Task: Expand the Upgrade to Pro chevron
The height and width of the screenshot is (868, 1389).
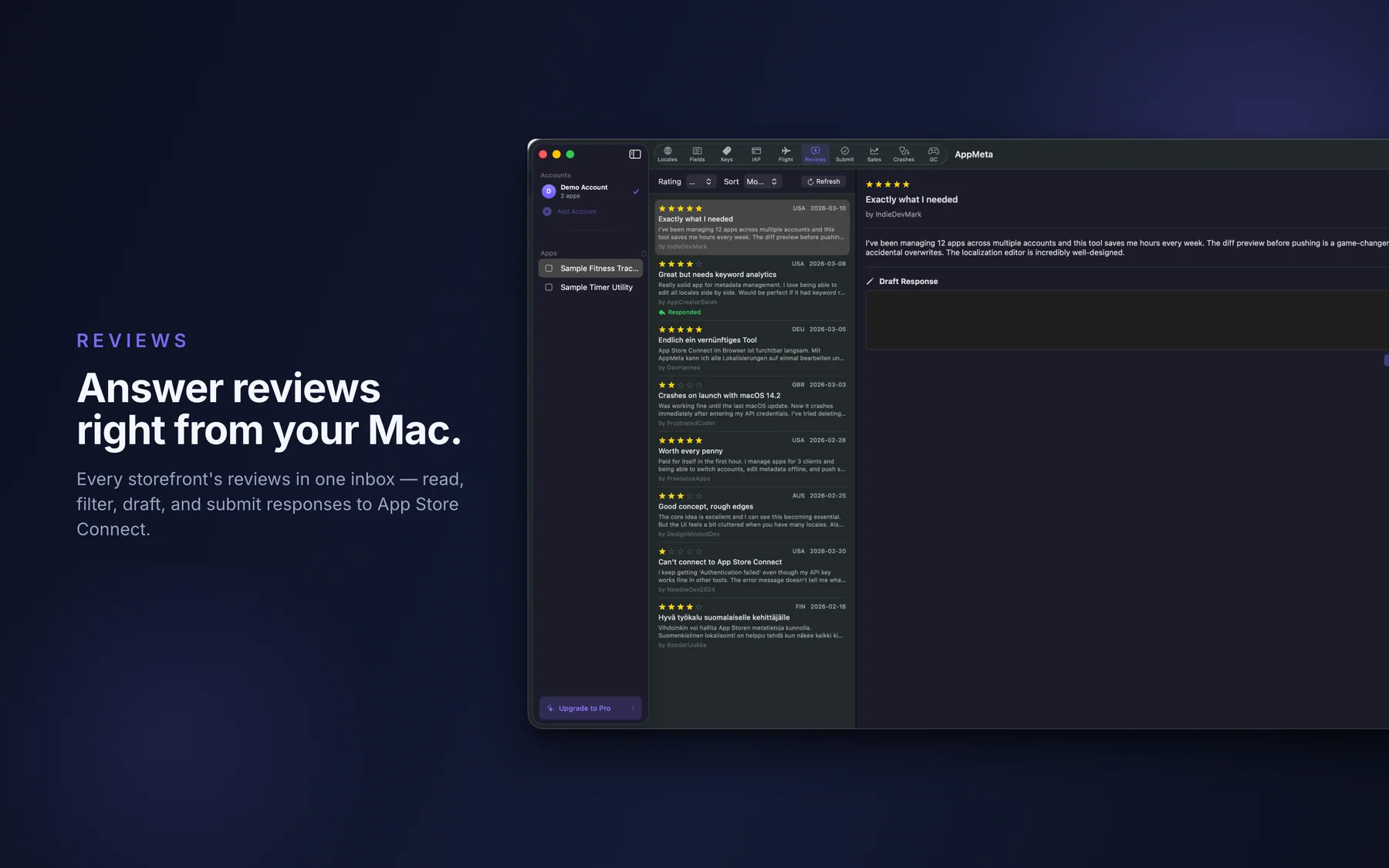Action: click(633, 708)
